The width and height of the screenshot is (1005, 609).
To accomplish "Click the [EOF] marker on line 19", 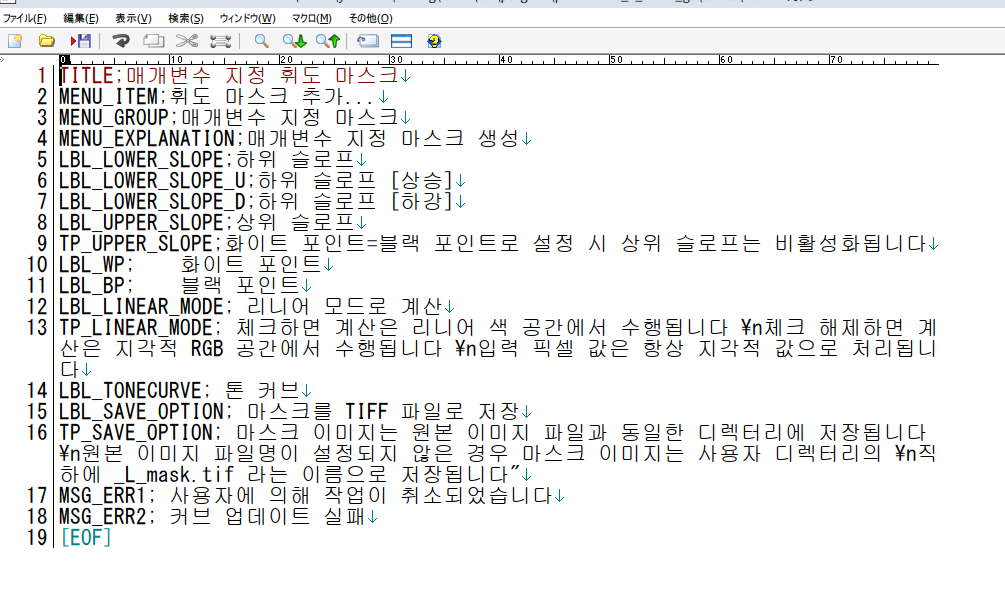I will tap(86, 539).
